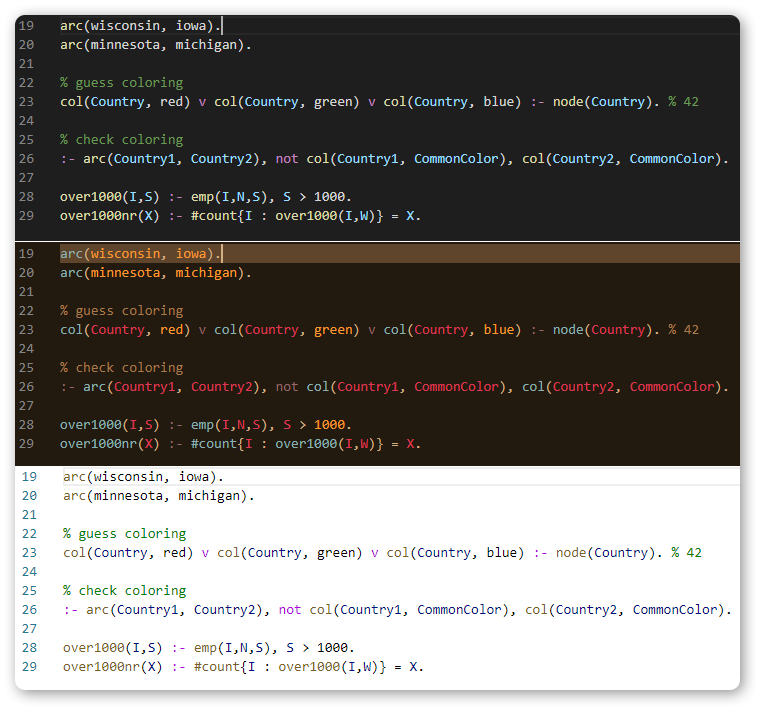This screenshot has width=761, height=711.
Task: Click 'emp' predicate in the brown panel
Action: (202, 425)
